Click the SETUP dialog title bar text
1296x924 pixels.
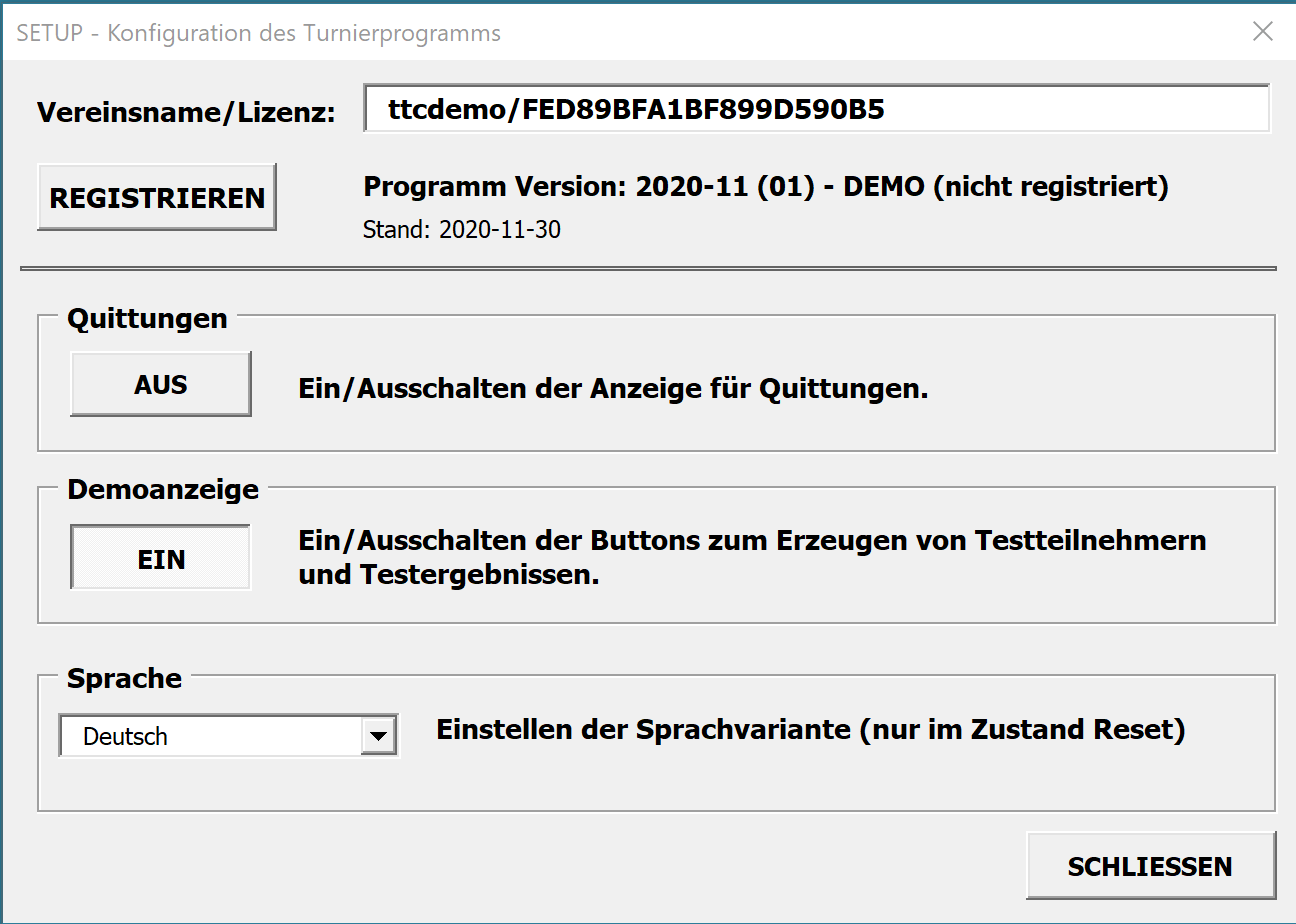[x=259, y=33]
